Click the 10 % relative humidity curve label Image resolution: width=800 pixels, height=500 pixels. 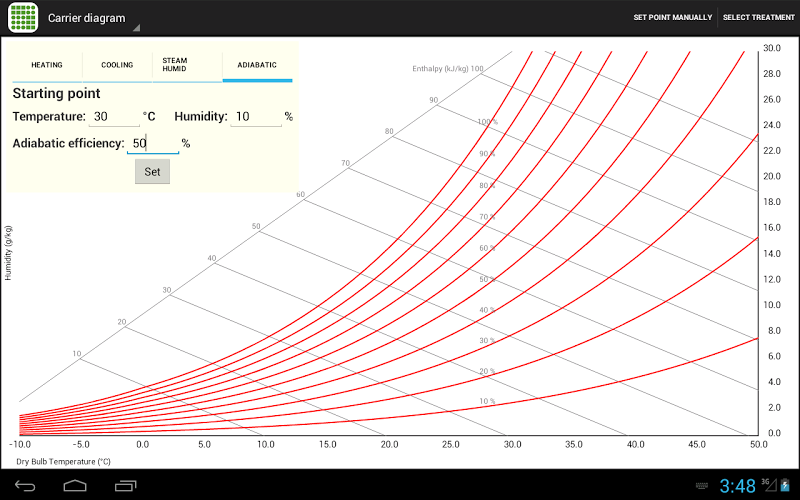pyautogui.click(x=487, y=402)
